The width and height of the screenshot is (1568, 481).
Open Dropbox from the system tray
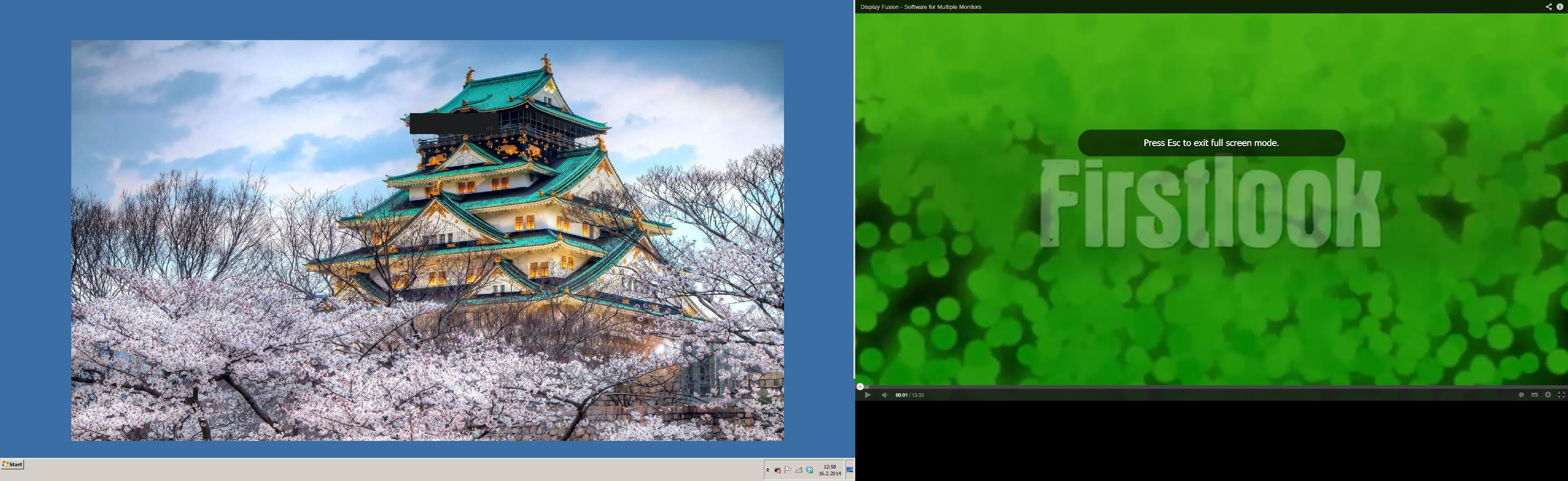pyautogui.click(x=809, y=469)
